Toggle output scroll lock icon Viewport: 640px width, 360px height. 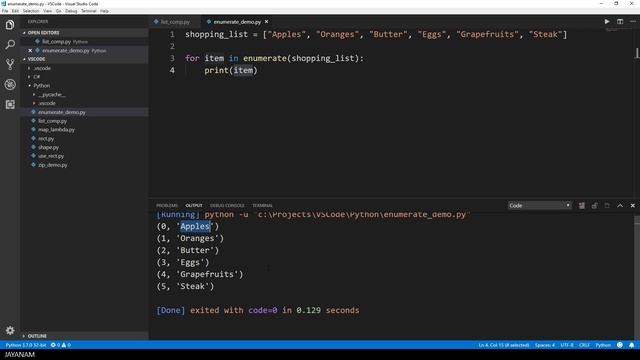point(594,206)
